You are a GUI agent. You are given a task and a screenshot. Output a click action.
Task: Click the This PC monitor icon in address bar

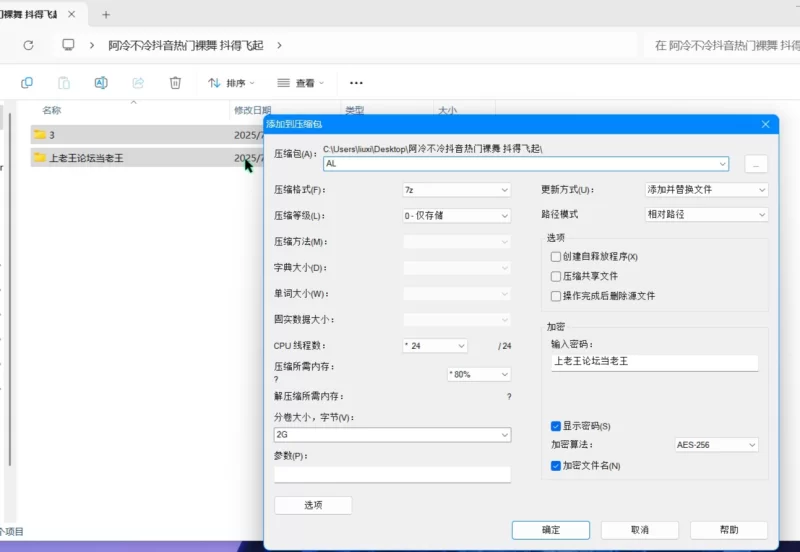pos(68,45)
